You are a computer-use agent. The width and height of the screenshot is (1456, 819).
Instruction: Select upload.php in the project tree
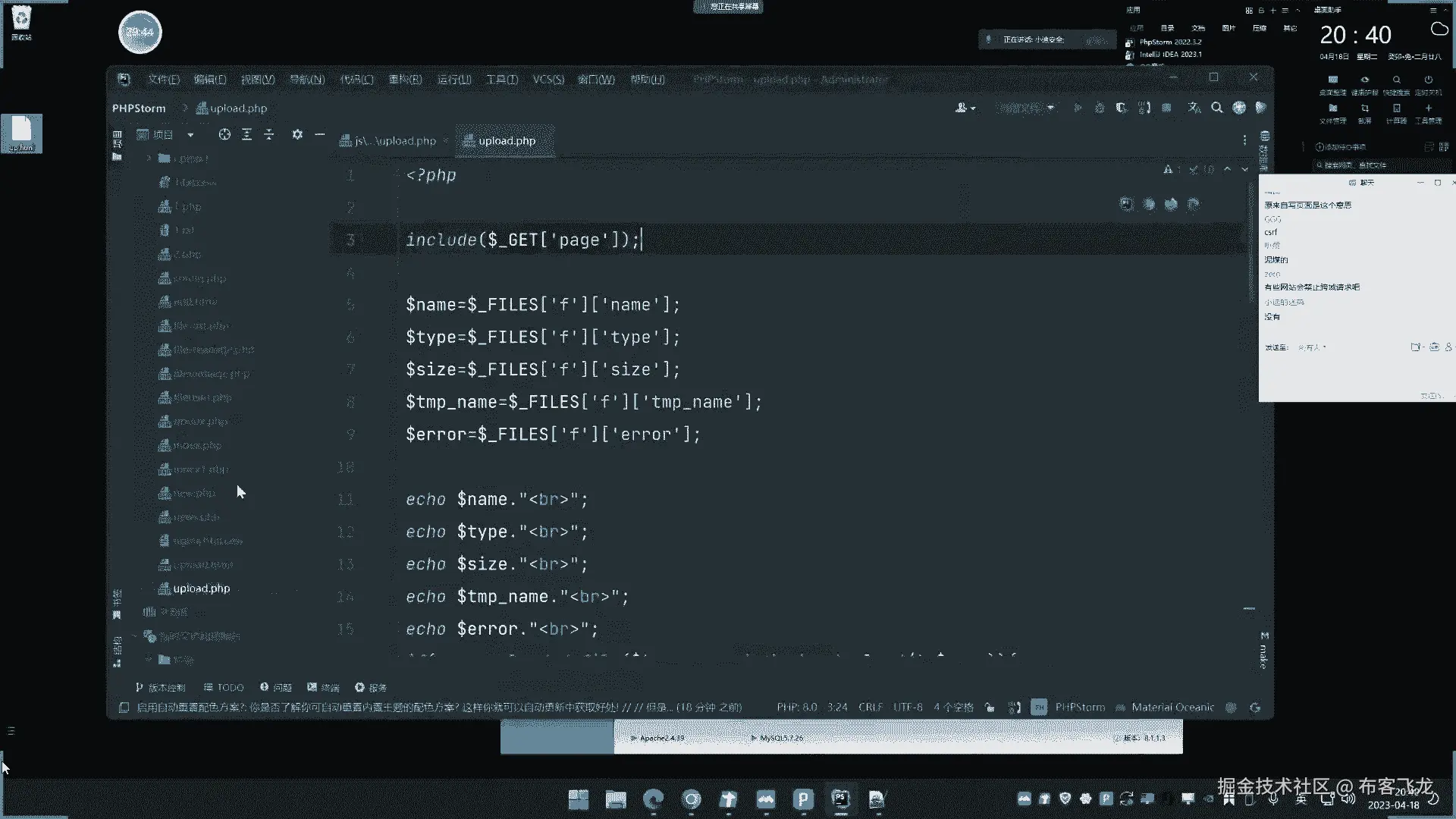tap(201, 588)
